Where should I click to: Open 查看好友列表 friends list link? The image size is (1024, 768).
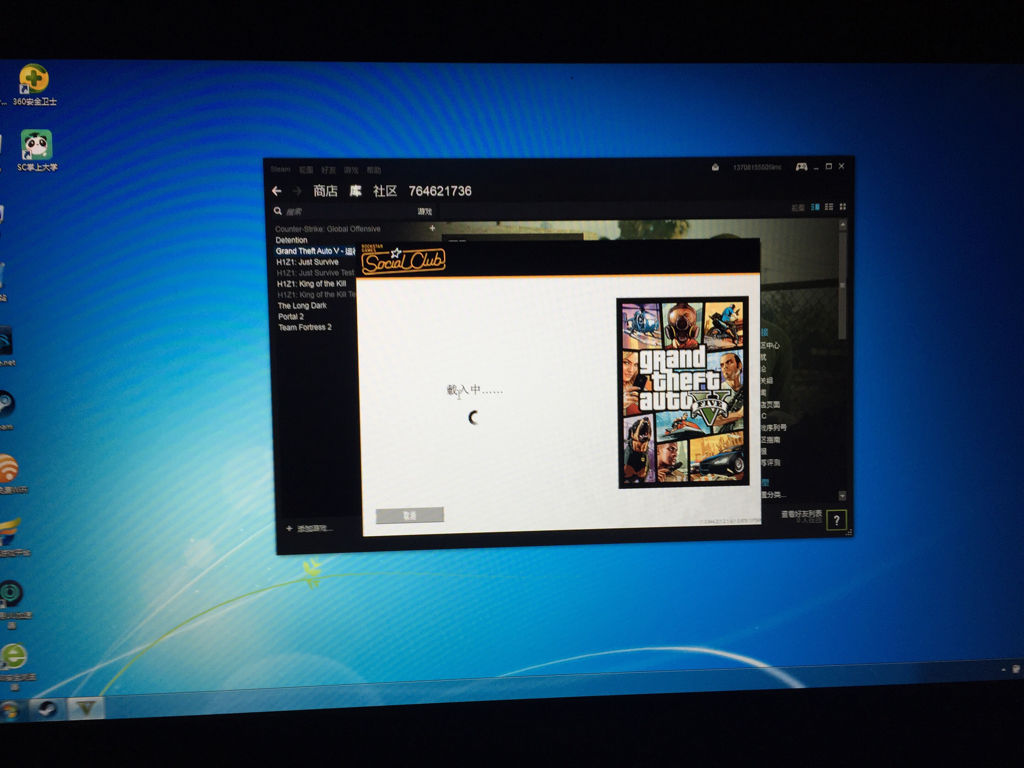(x=801, y=515)
